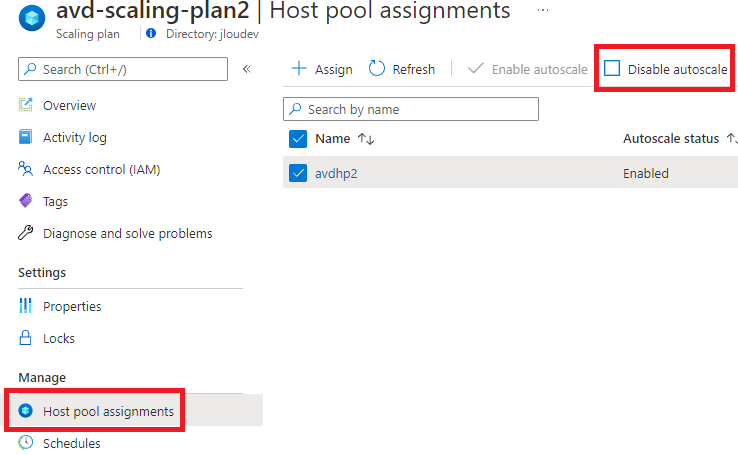Toggle the avdhp2 row checkbox
The width and height of the screenshot is (738, 455).
tap(298, 173)
